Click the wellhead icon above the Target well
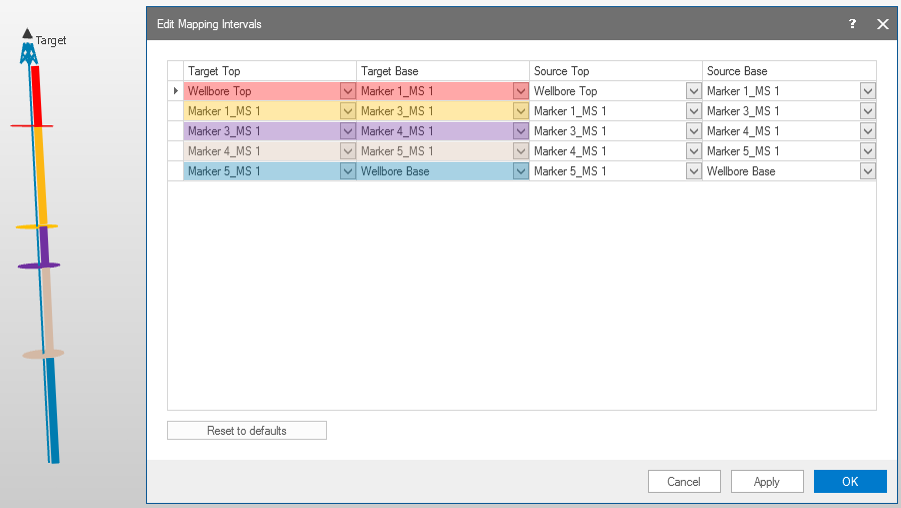 click(x=28, y=49)
